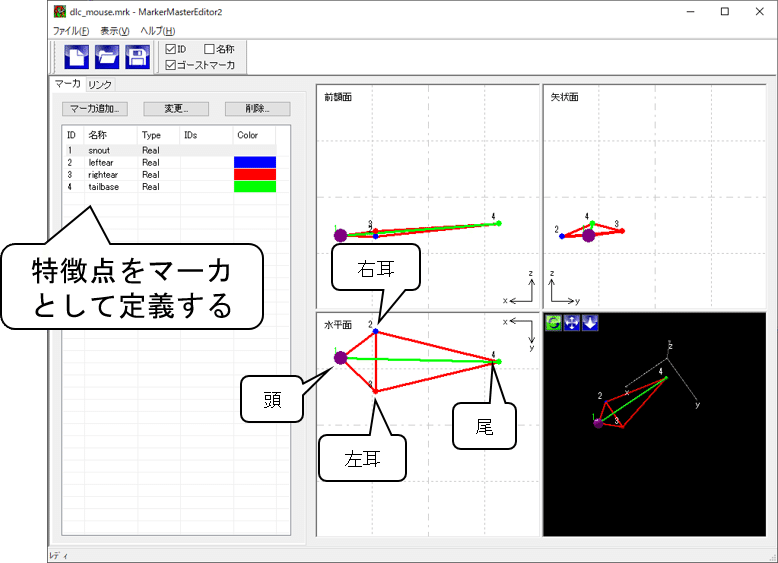Click the 矢状面 view label
This screenshot has width=778, height=563.
pyautogui.click(x=564, y=97)
